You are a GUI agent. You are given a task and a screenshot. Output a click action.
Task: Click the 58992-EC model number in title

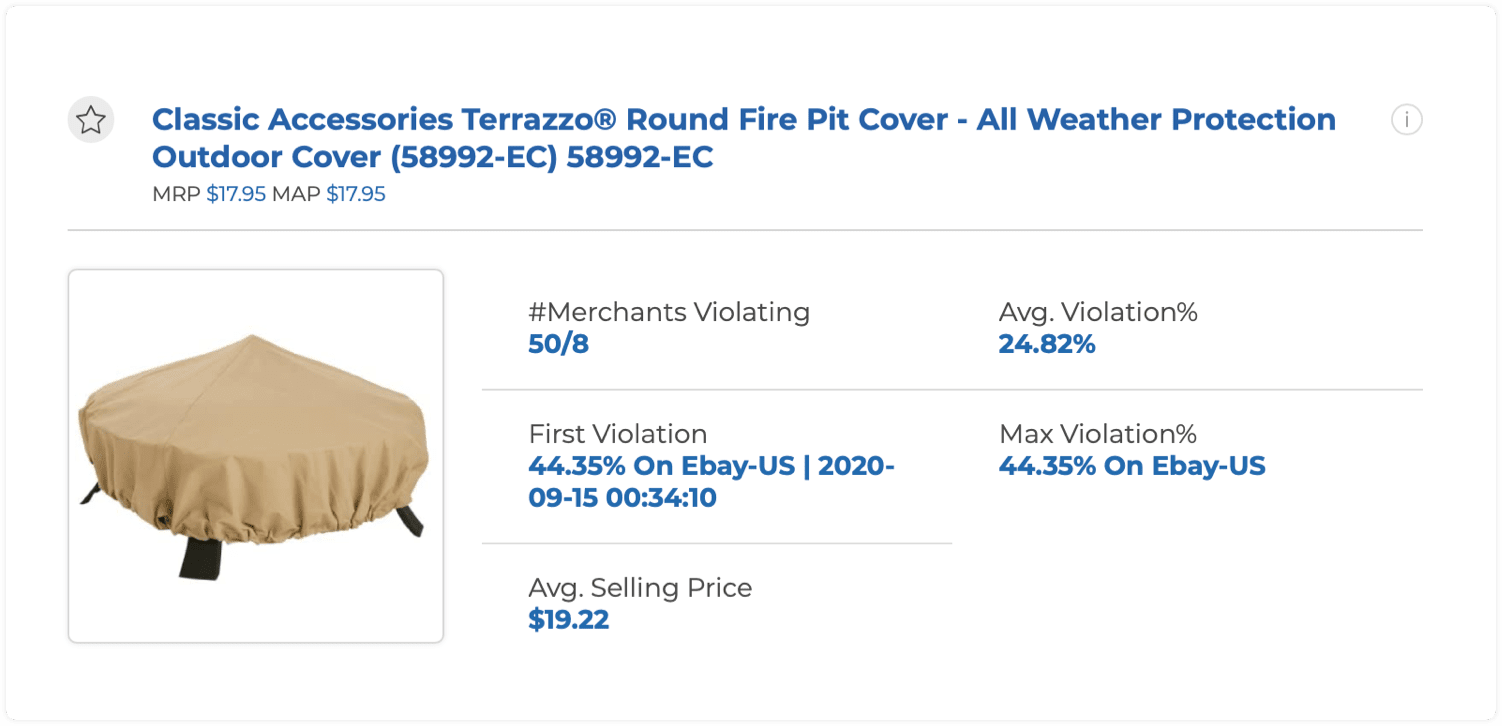[x=640, y=158]
